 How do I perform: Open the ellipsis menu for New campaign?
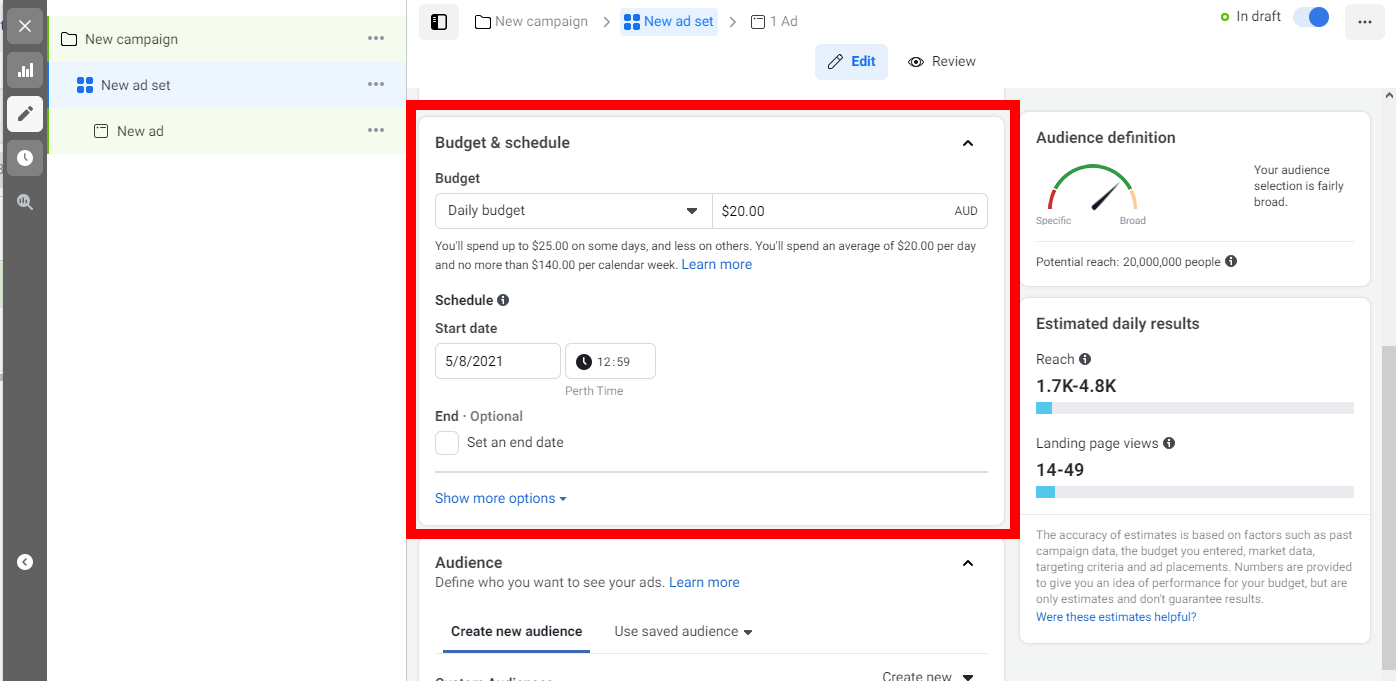[376, 38]
